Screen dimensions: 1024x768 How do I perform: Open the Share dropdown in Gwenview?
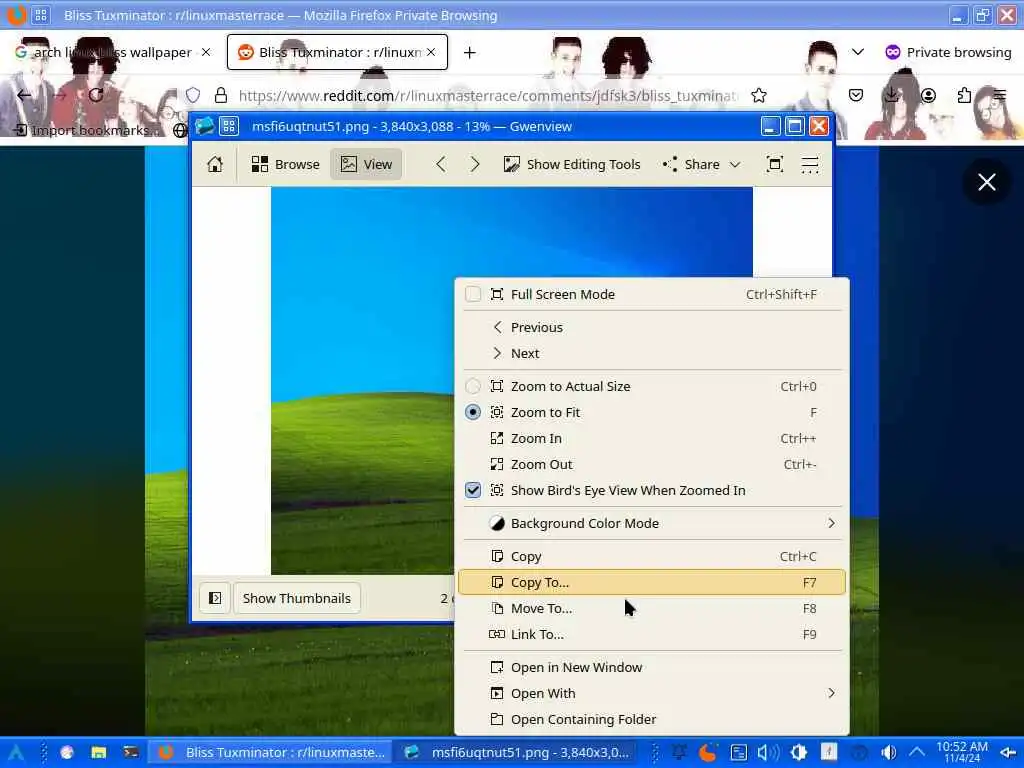click(701, 164)
